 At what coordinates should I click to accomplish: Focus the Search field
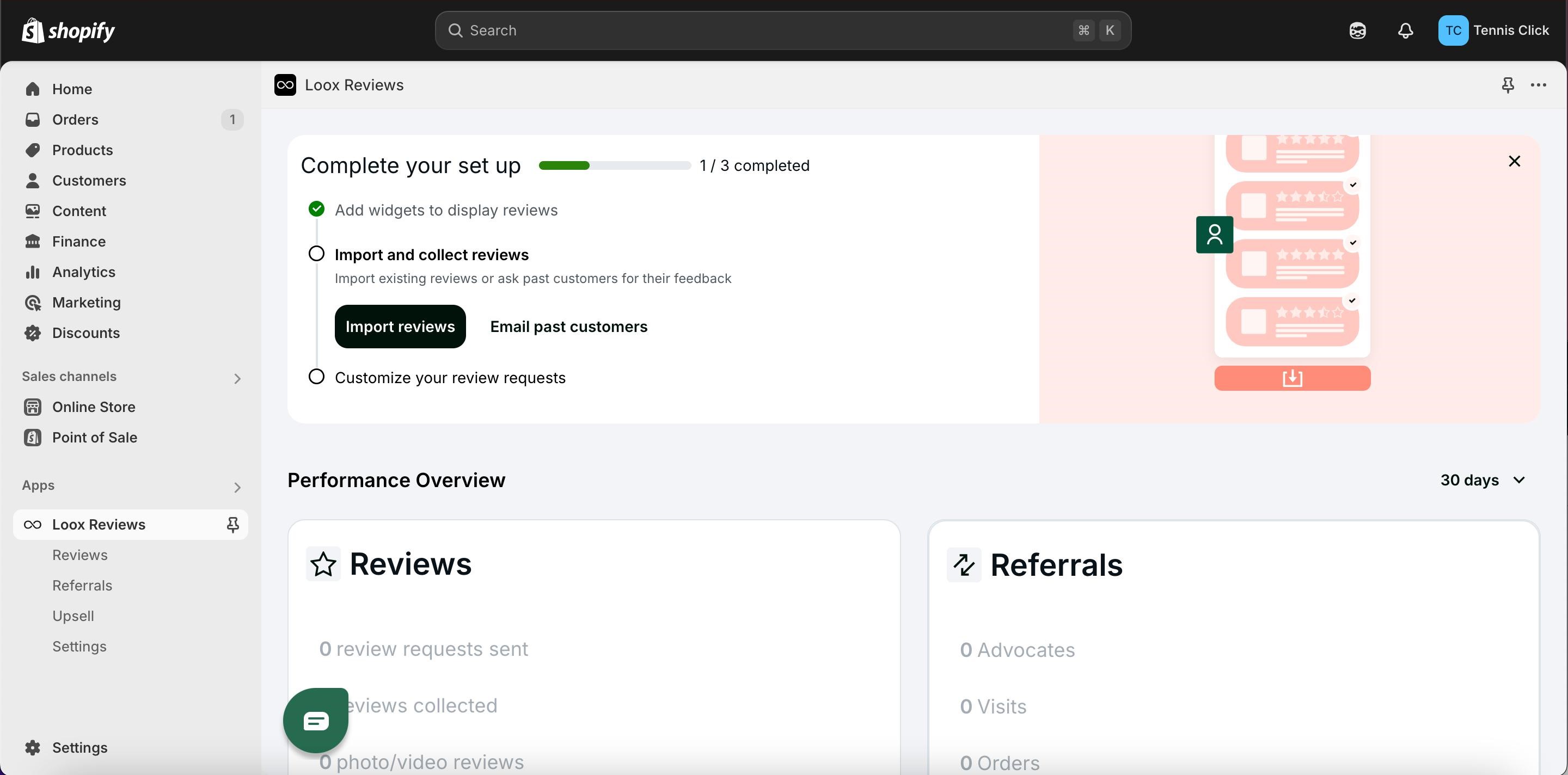(783, 30)
